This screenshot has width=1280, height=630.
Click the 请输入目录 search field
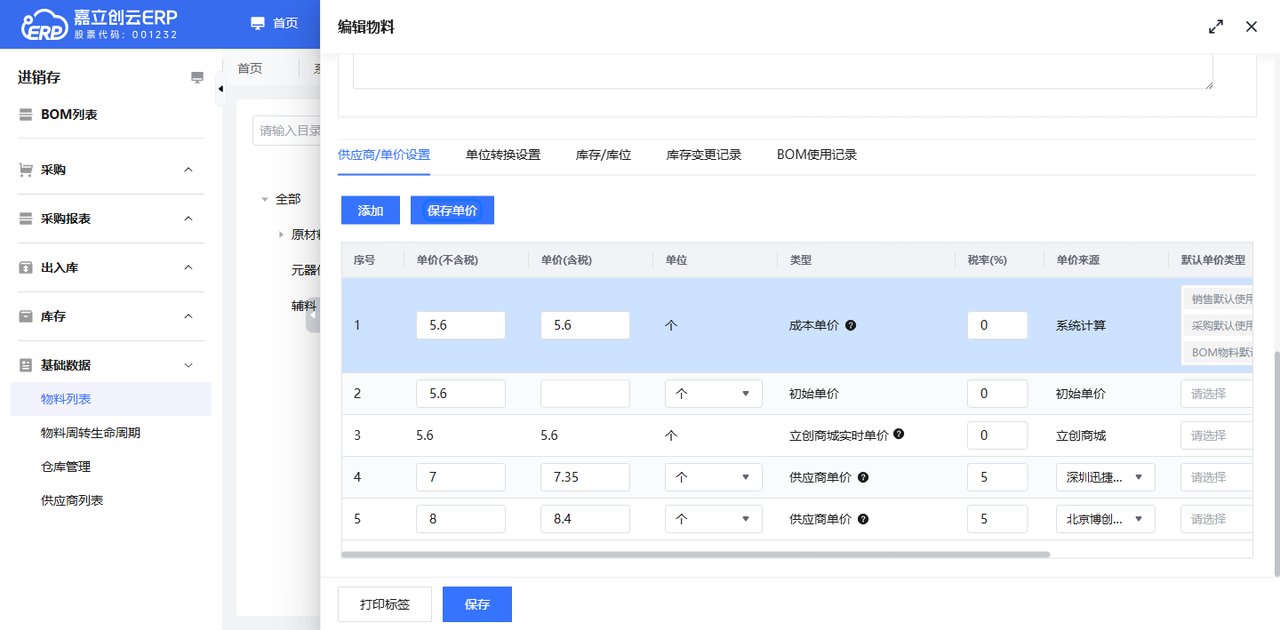[286, 131]
